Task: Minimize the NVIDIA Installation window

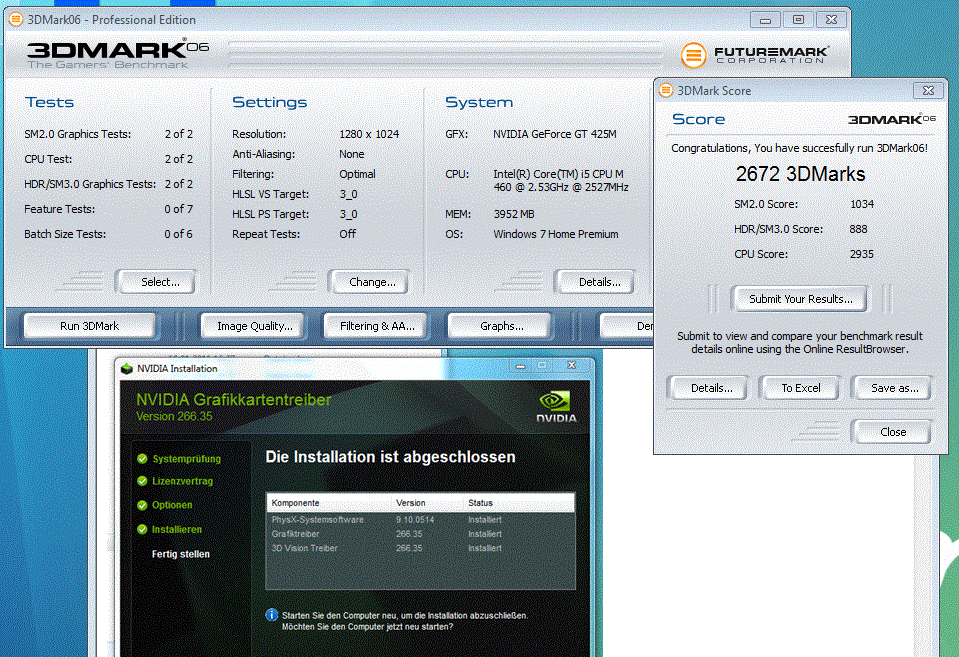Action: click(x=520, y=366)
